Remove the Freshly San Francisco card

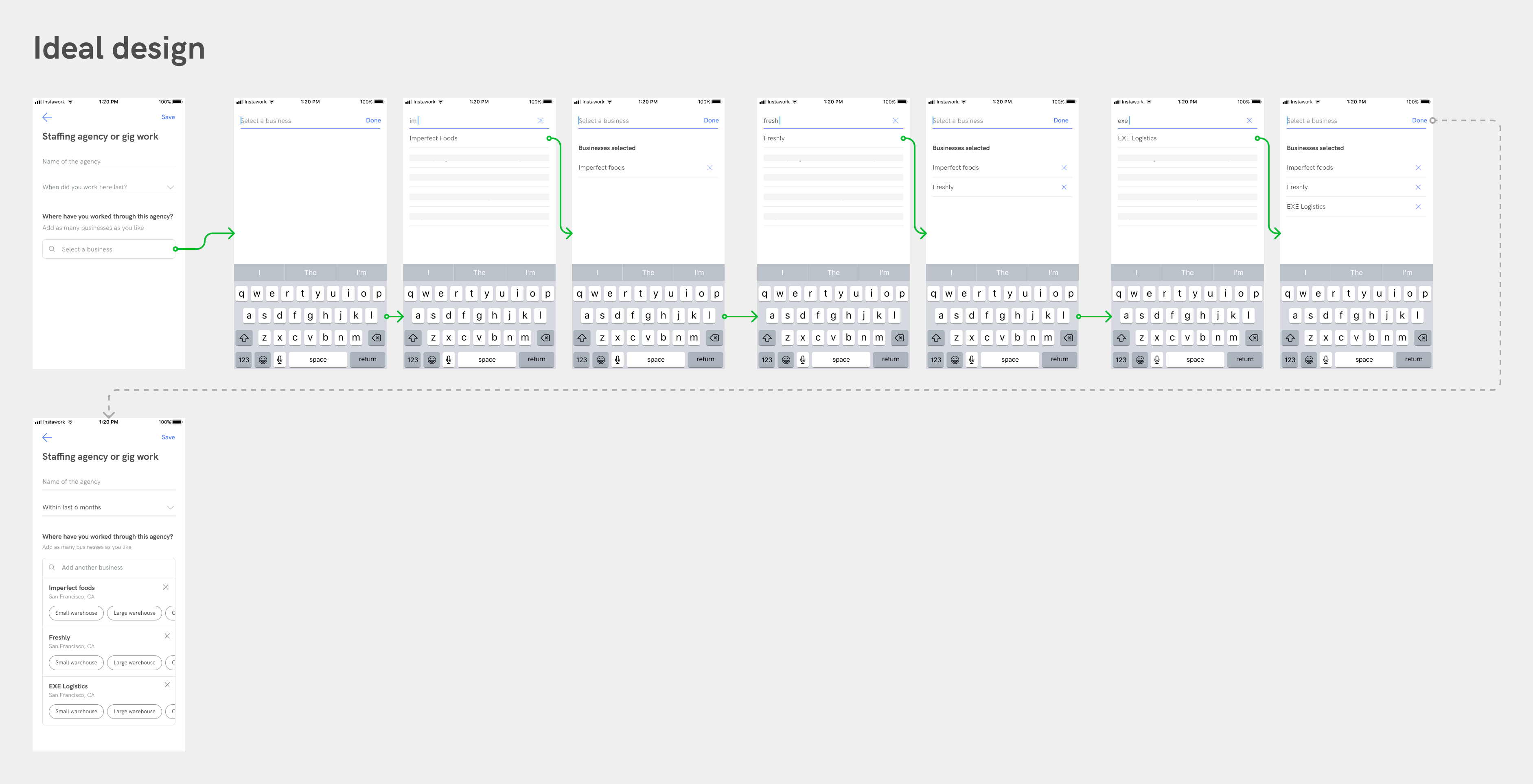(x=167, y=636)
